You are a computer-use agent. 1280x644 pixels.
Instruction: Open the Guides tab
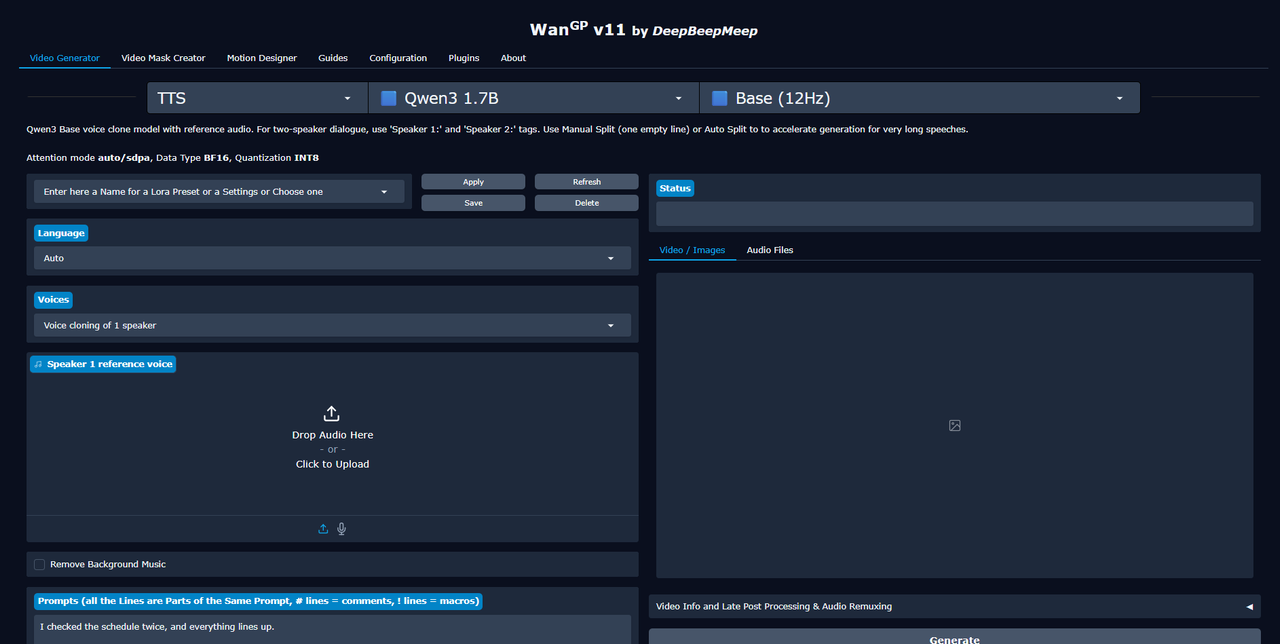333,58
